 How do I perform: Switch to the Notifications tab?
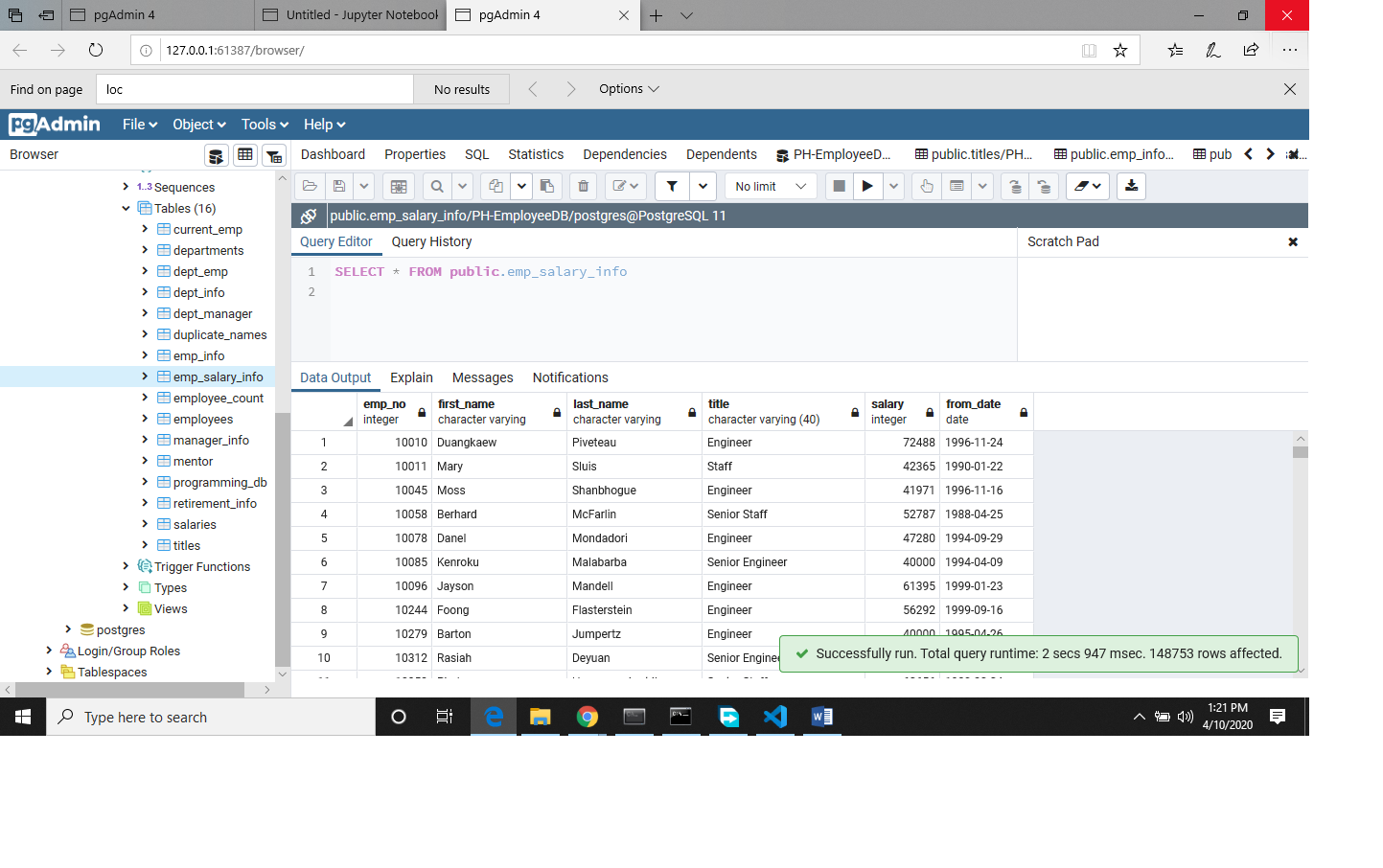click(570, 377)
